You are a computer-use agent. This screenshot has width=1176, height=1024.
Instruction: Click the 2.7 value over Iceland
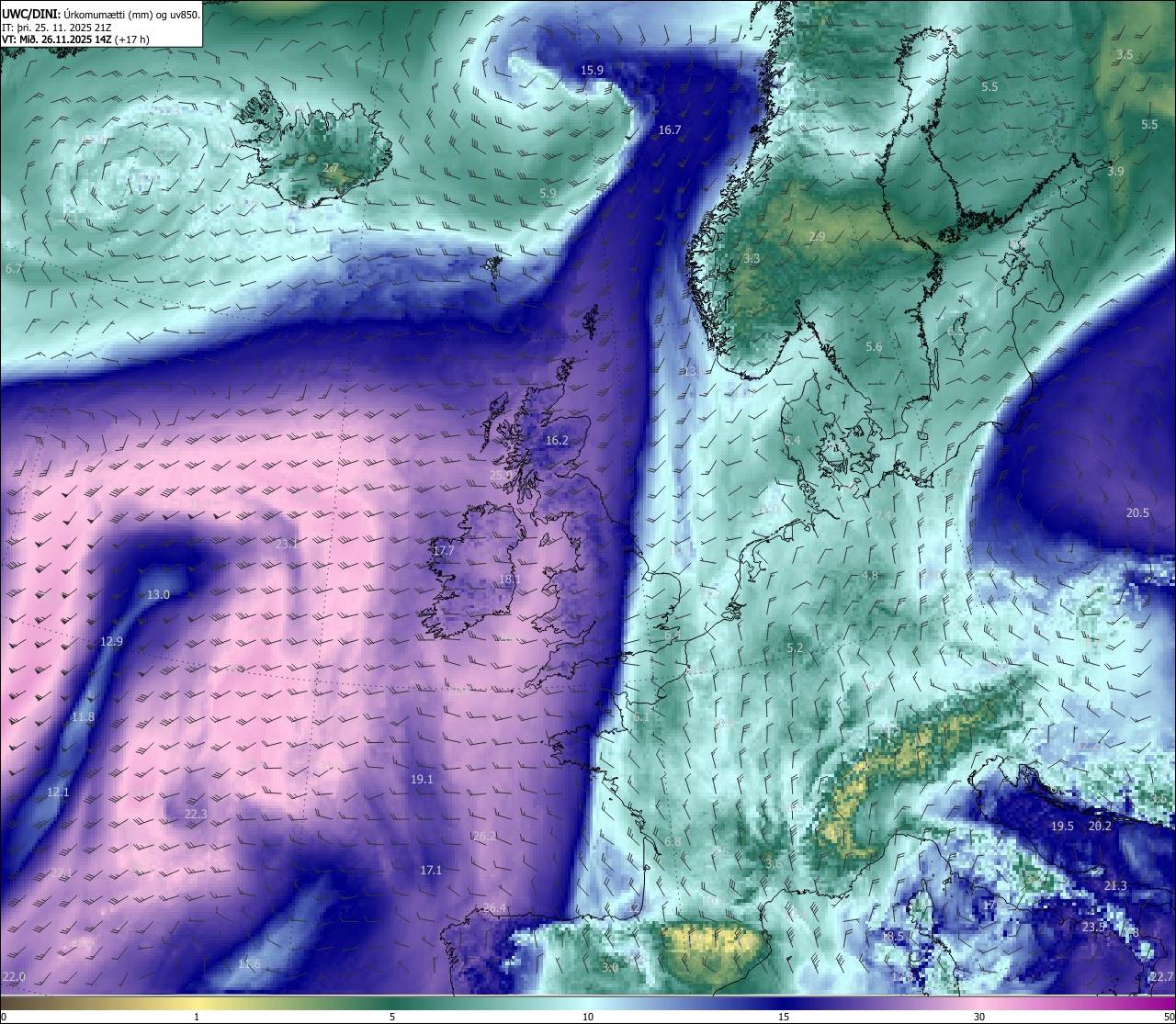click(x=331, y=168)
